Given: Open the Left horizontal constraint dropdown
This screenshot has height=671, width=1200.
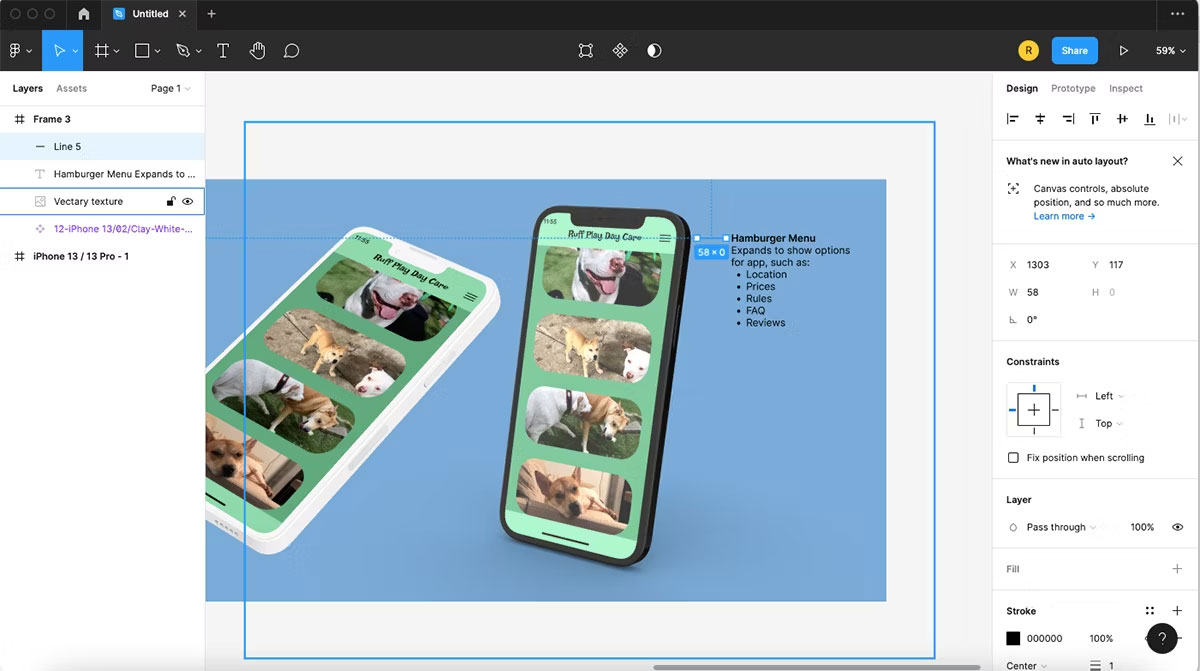Looking at the screenshot, I should [1109, 396].
